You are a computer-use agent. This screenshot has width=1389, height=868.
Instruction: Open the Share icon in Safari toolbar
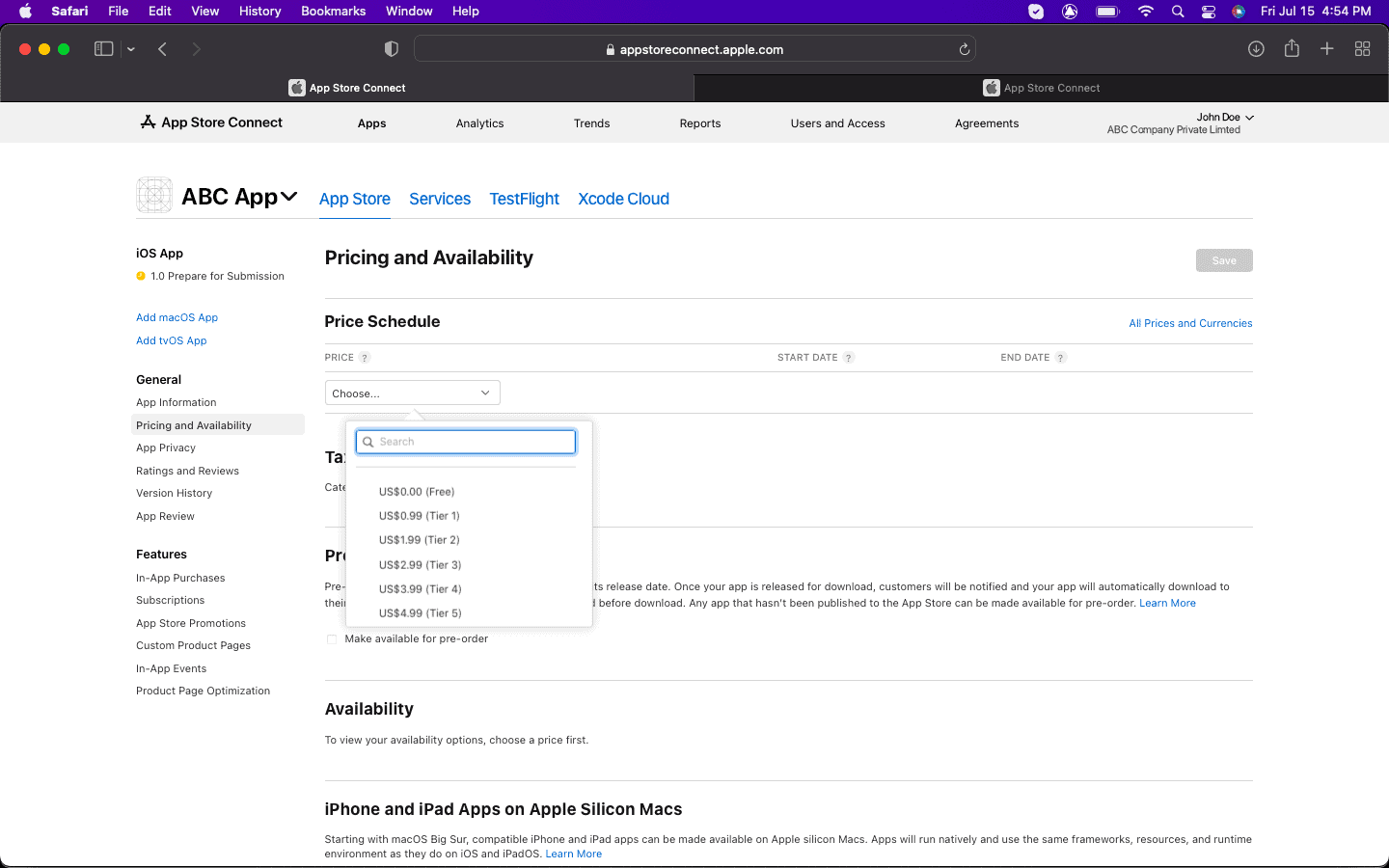(x=1292, y=48)
